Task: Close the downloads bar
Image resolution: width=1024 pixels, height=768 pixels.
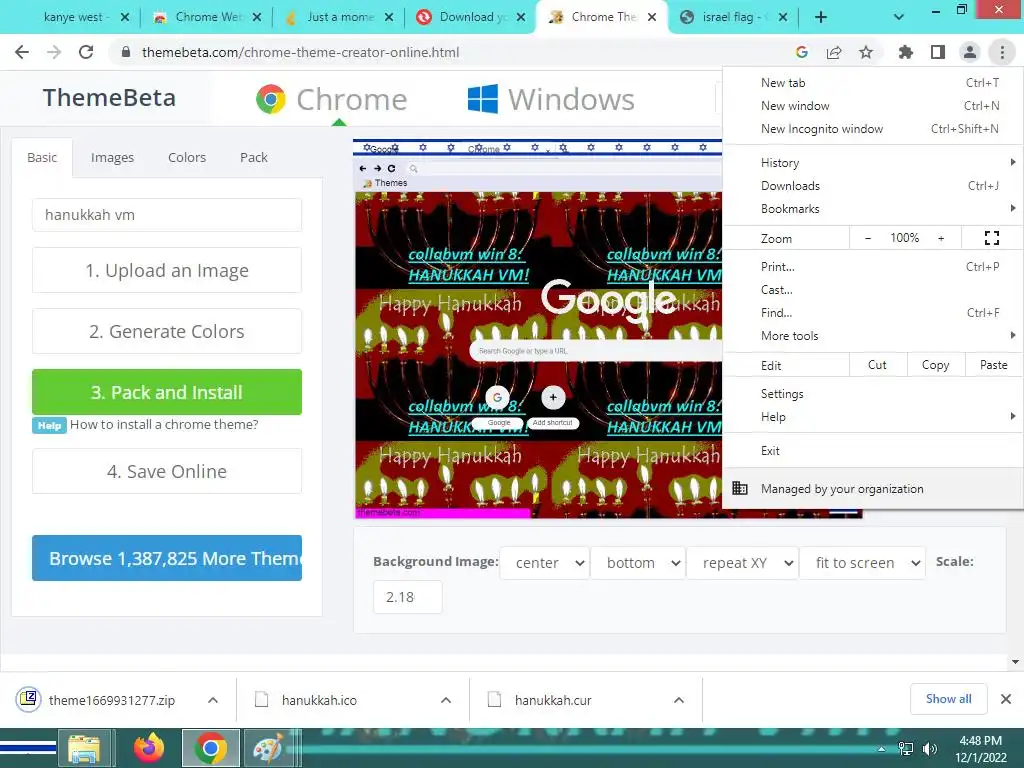Action: click(1006, 699)
